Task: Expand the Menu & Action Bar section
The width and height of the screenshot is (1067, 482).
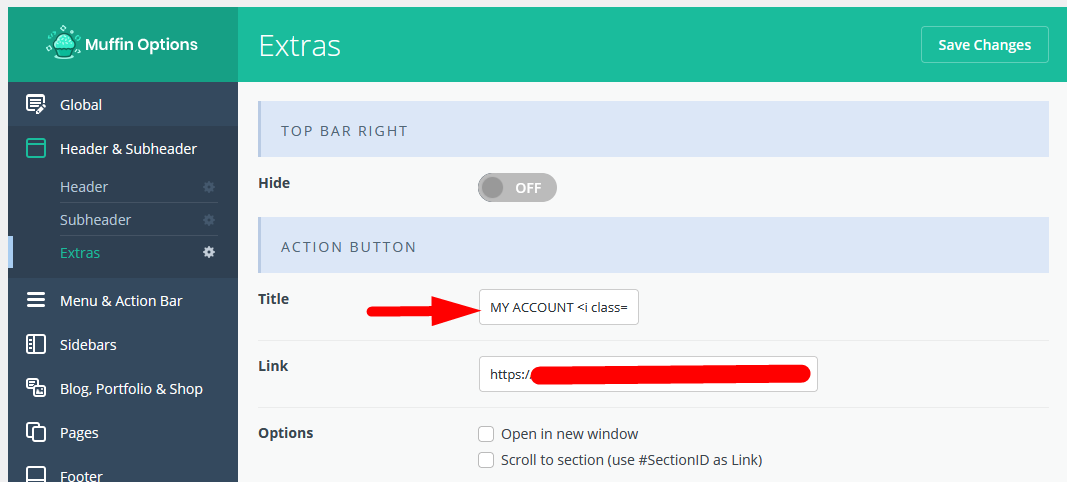Action: point(123,300)
